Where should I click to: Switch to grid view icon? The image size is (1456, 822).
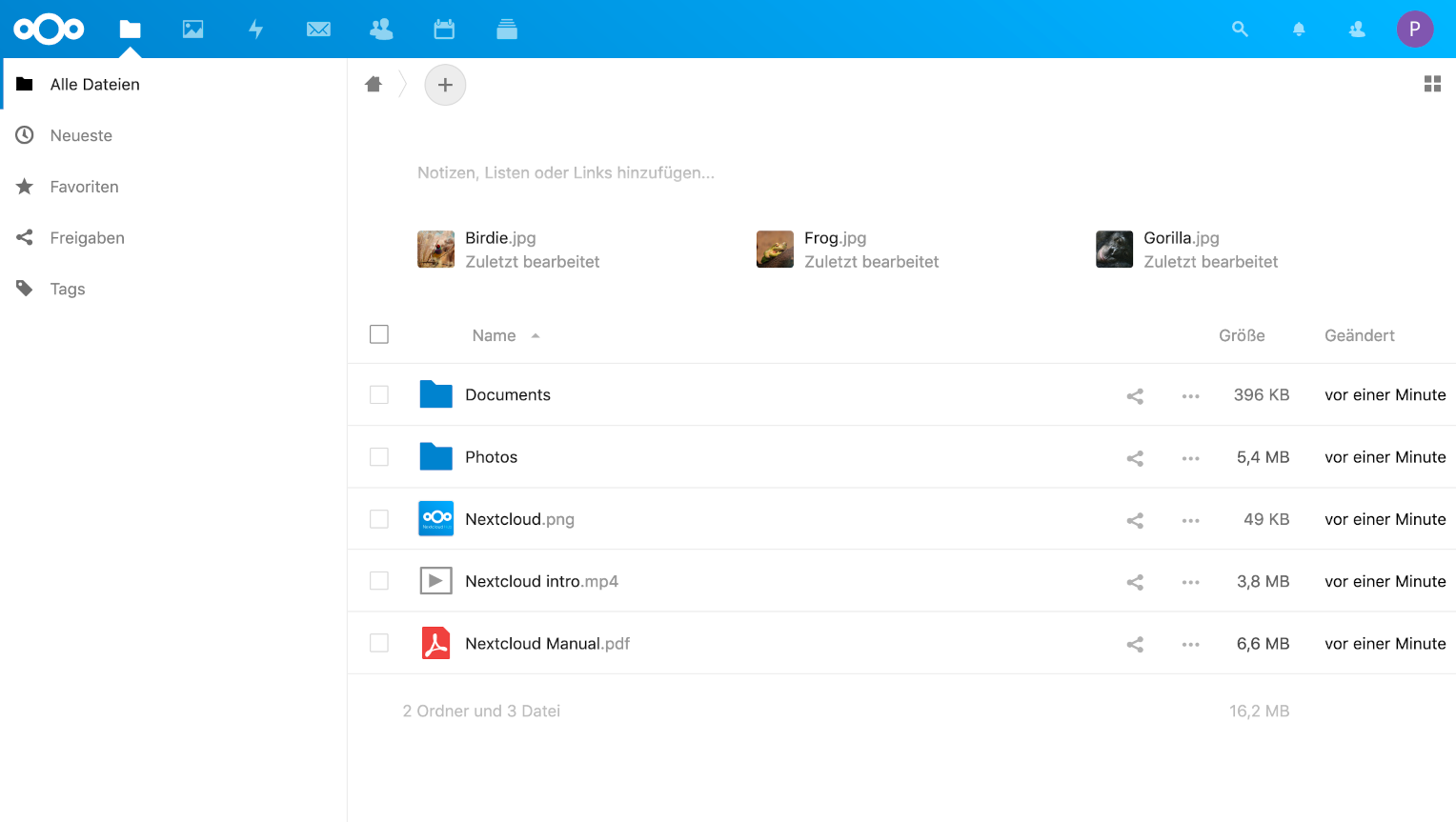(x=1432, y=84)
